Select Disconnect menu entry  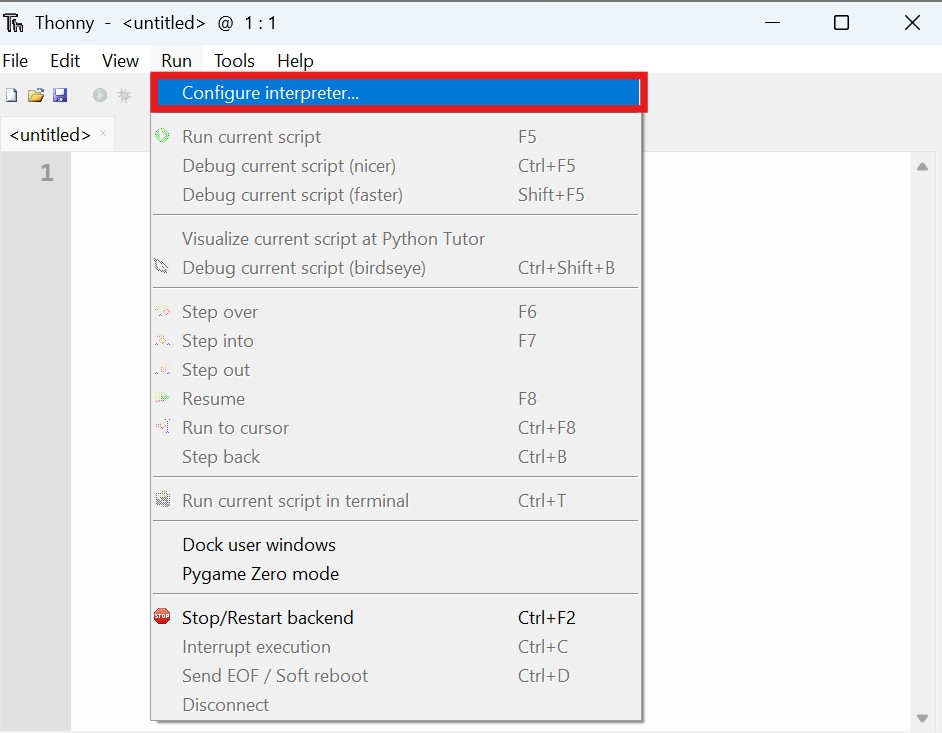397,705
